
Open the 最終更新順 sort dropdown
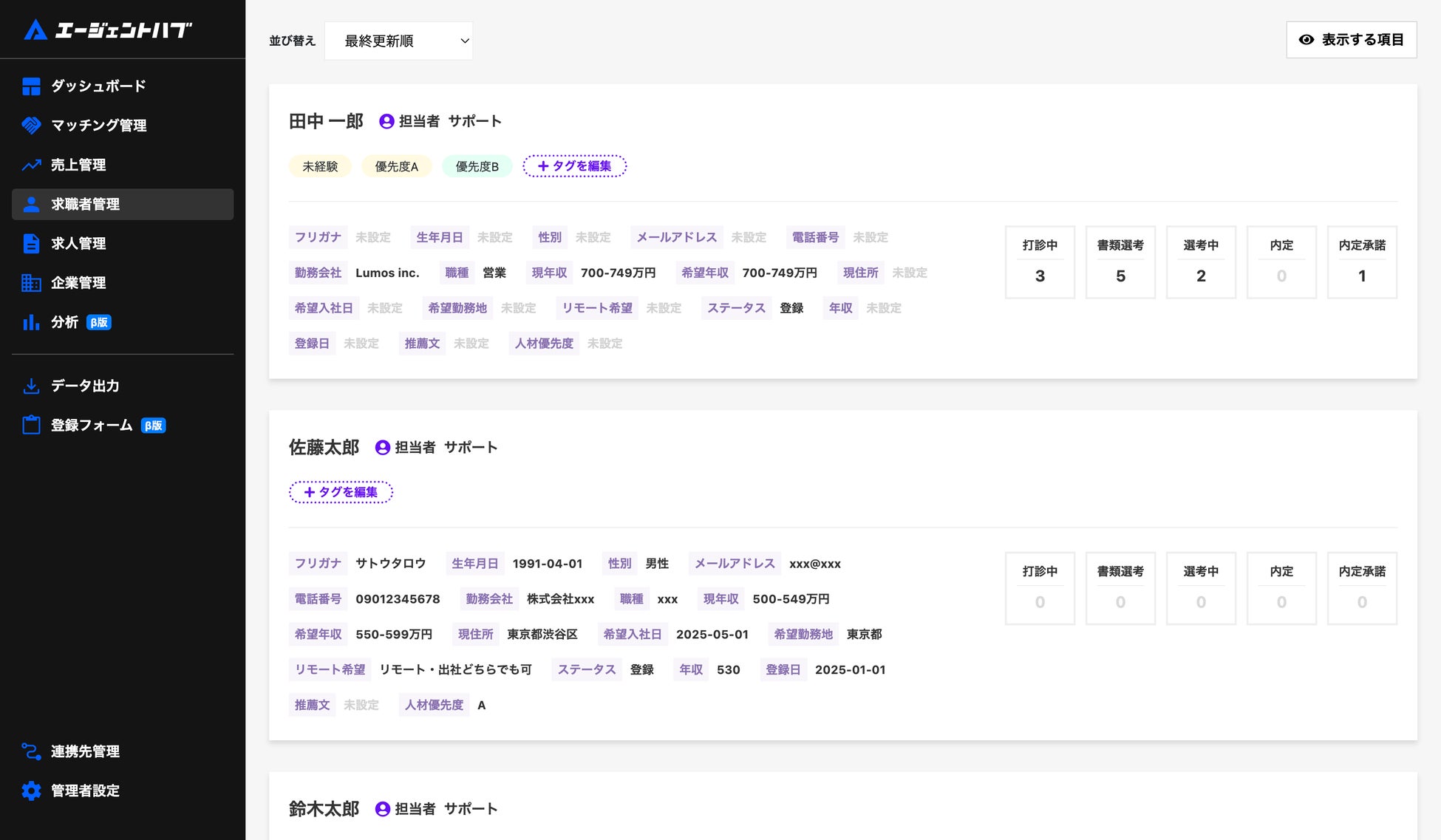pos(398,41)
